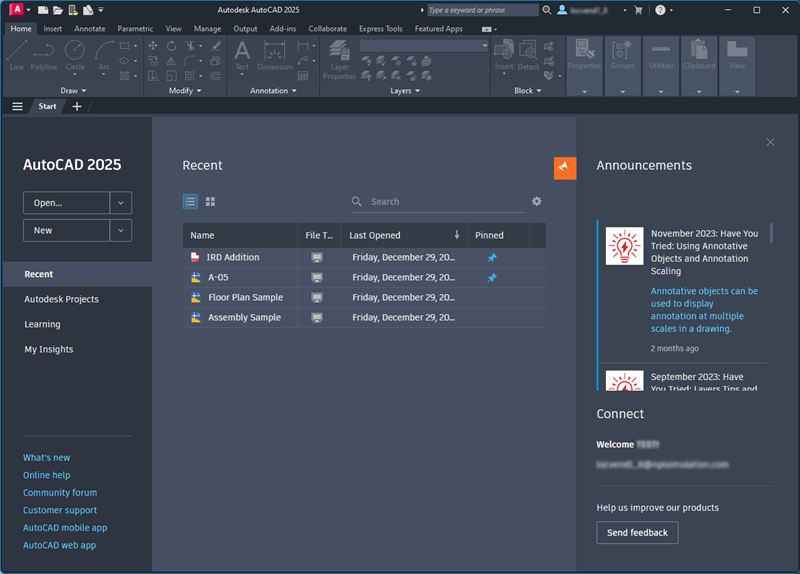The image size is (800, 574).
Task: Select the Polyline tool
Action: point(43,55)
